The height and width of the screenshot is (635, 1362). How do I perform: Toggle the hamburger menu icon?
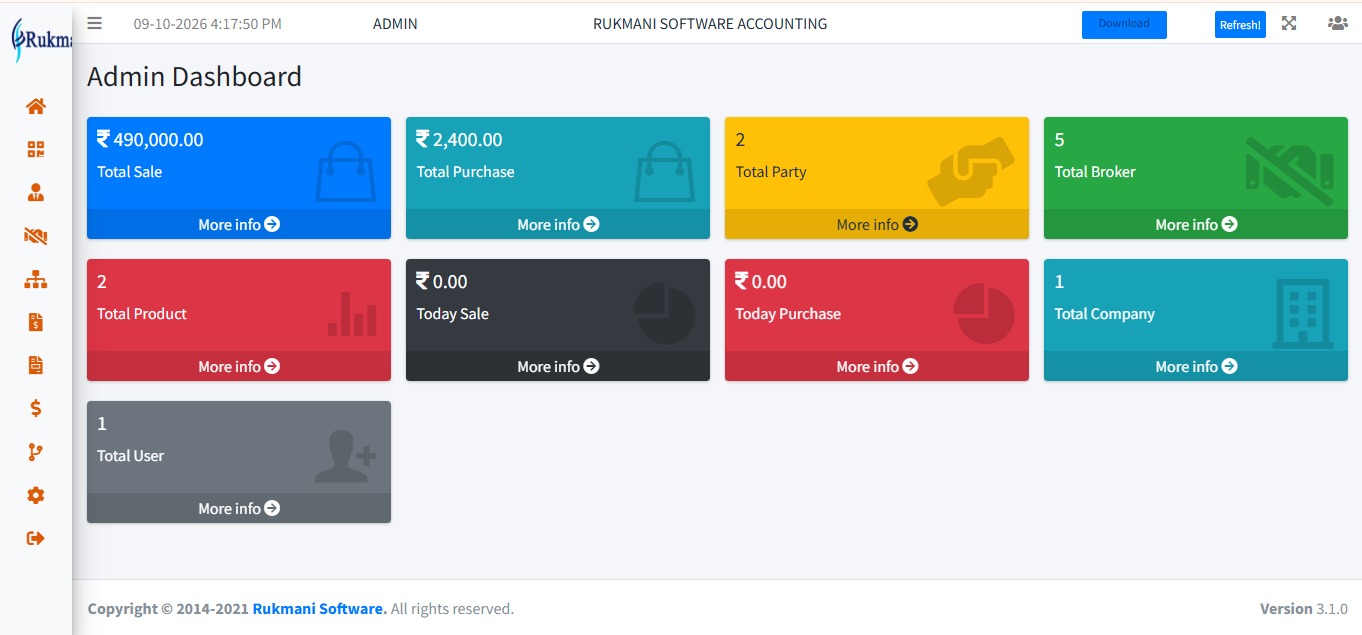pyautogui.click(x=95, y=23)
